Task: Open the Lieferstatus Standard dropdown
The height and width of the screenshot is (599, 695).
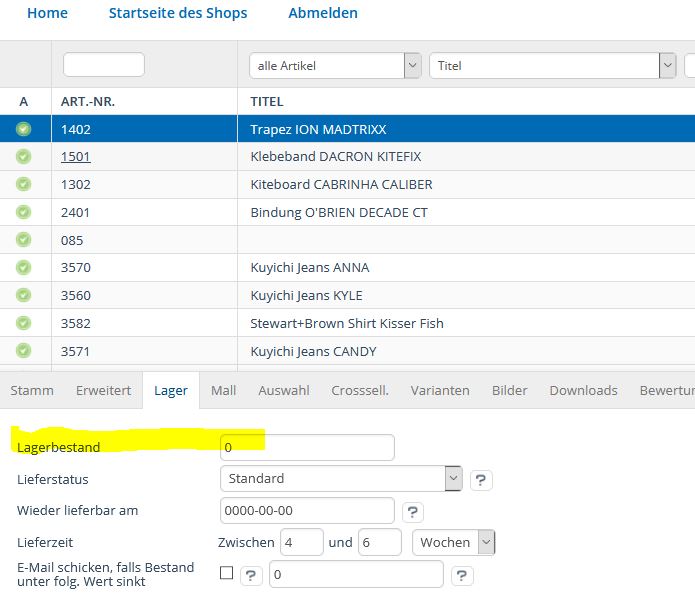Action: [x=340, y=479]
